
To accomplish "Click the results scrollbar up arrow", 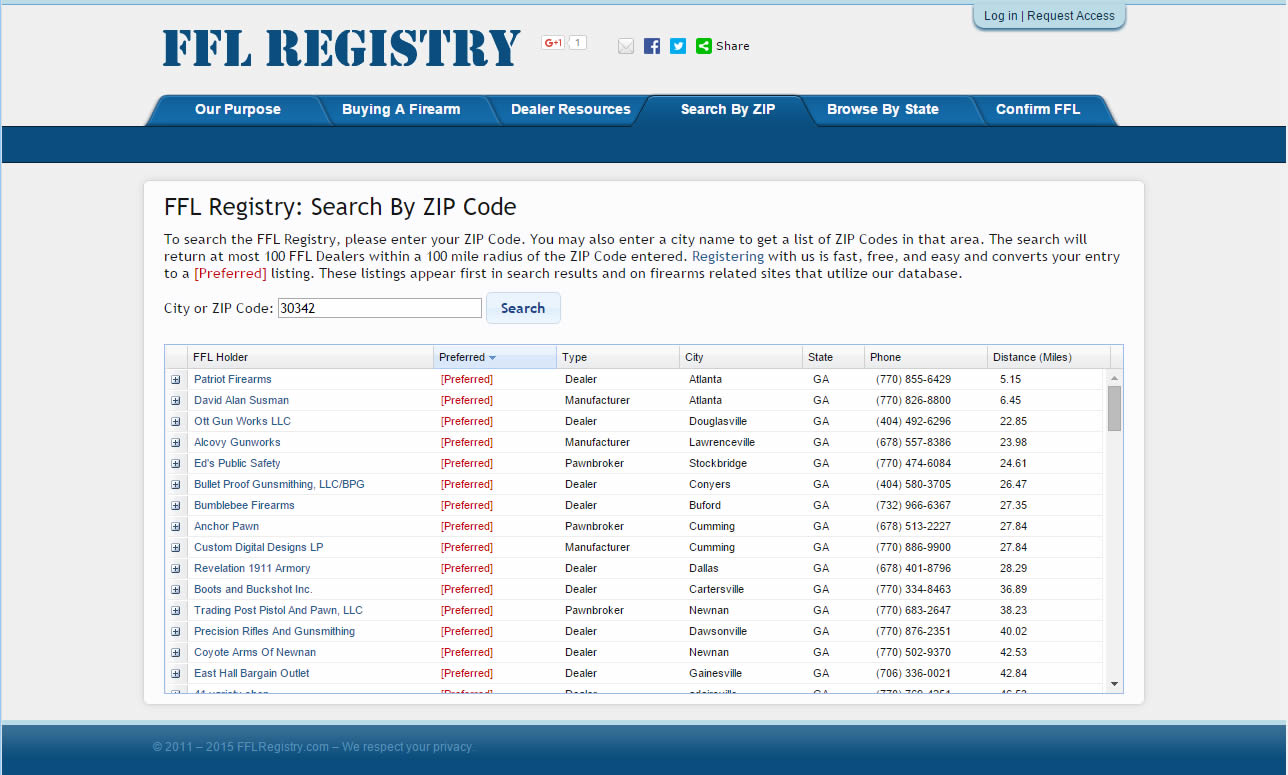I will coord(1115,378).
